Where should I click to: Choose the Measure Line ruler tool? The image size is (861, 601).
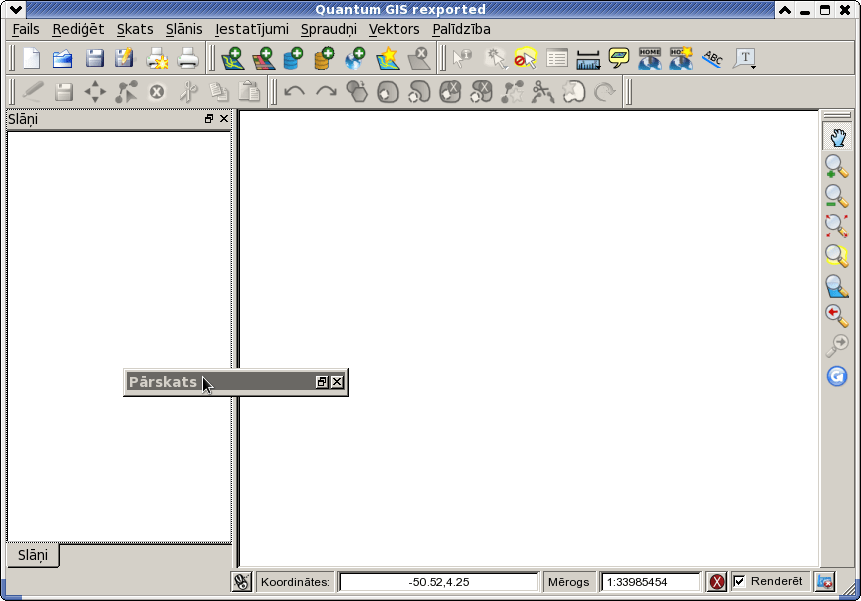[x=588, y=59]
